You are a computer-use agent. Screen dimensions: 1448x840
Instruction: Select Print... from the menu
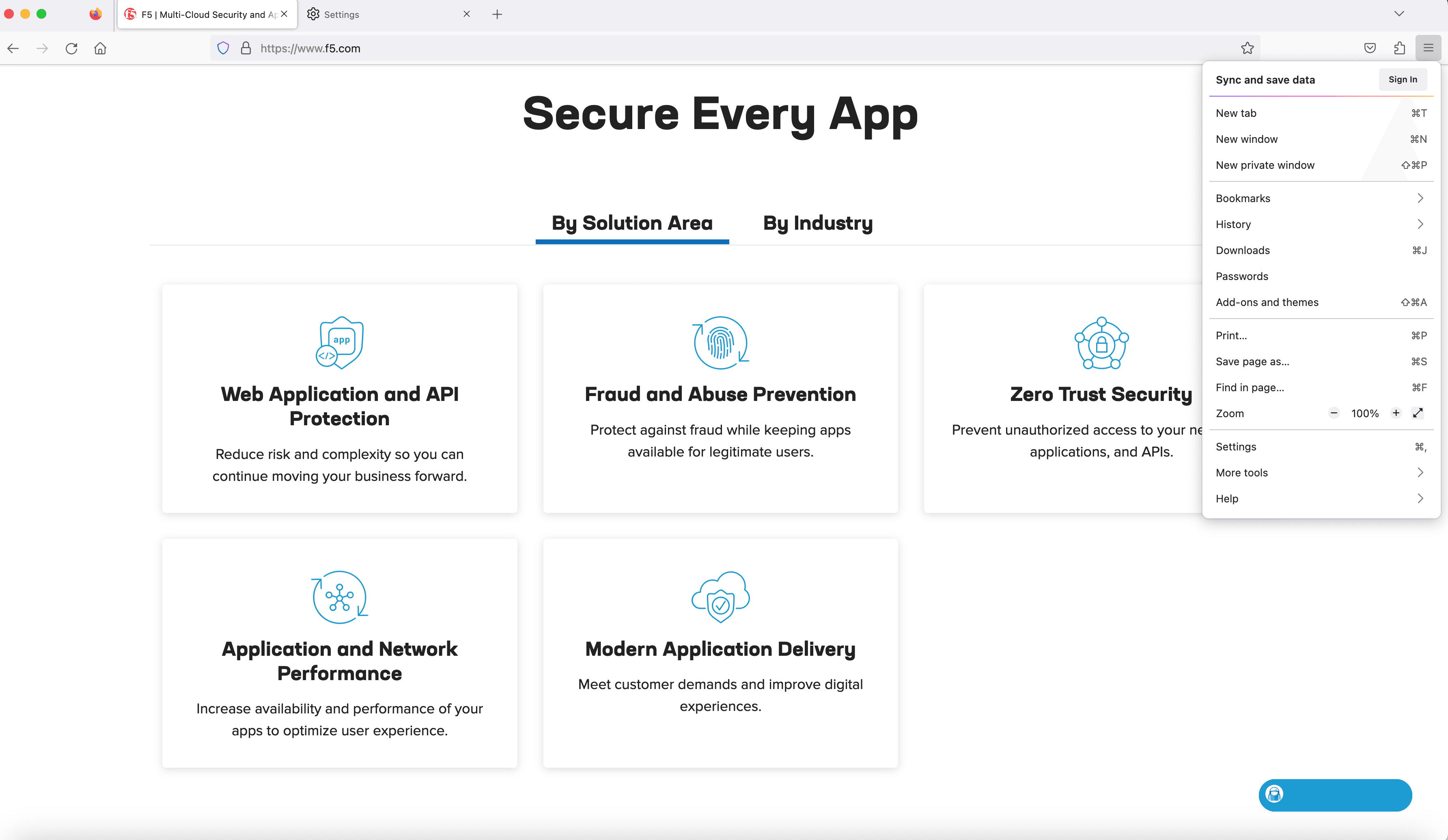(x=1321, y=335)
